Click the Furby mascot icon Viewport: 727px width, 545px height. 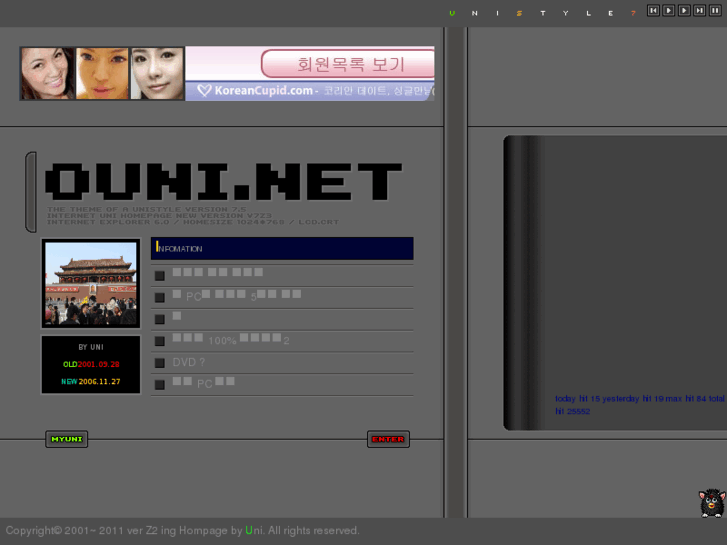coord(712,503)
